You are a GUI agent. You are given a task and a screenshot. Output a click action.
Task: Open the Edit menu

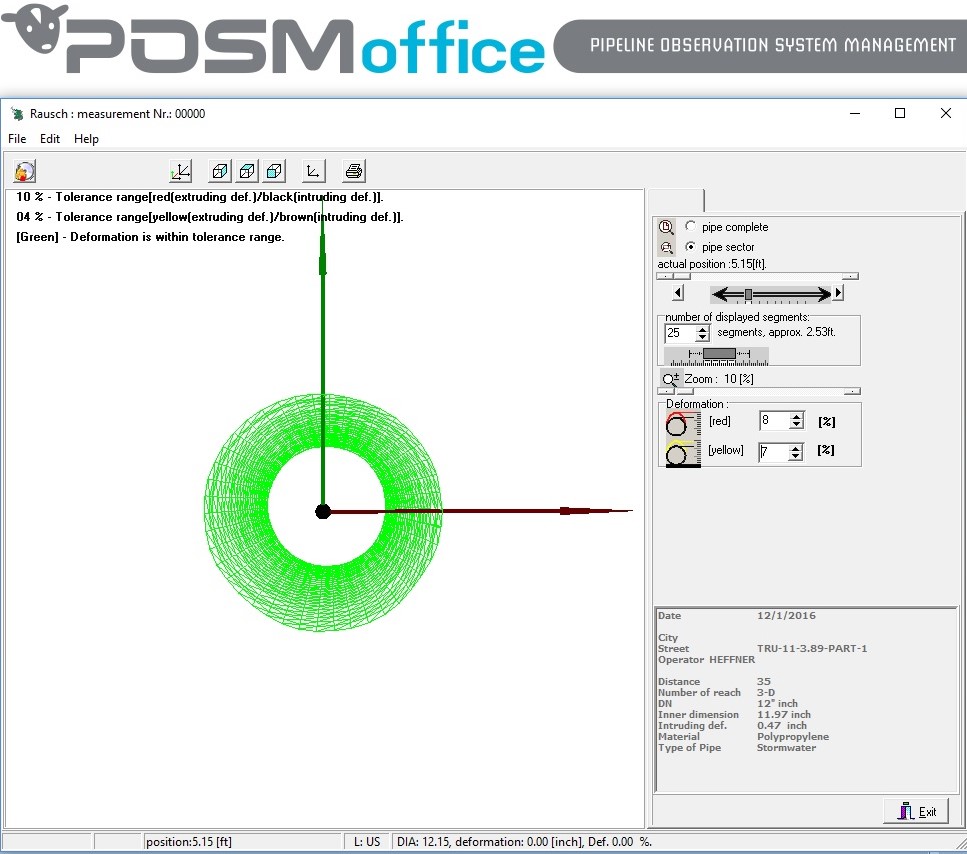[50, 139]
